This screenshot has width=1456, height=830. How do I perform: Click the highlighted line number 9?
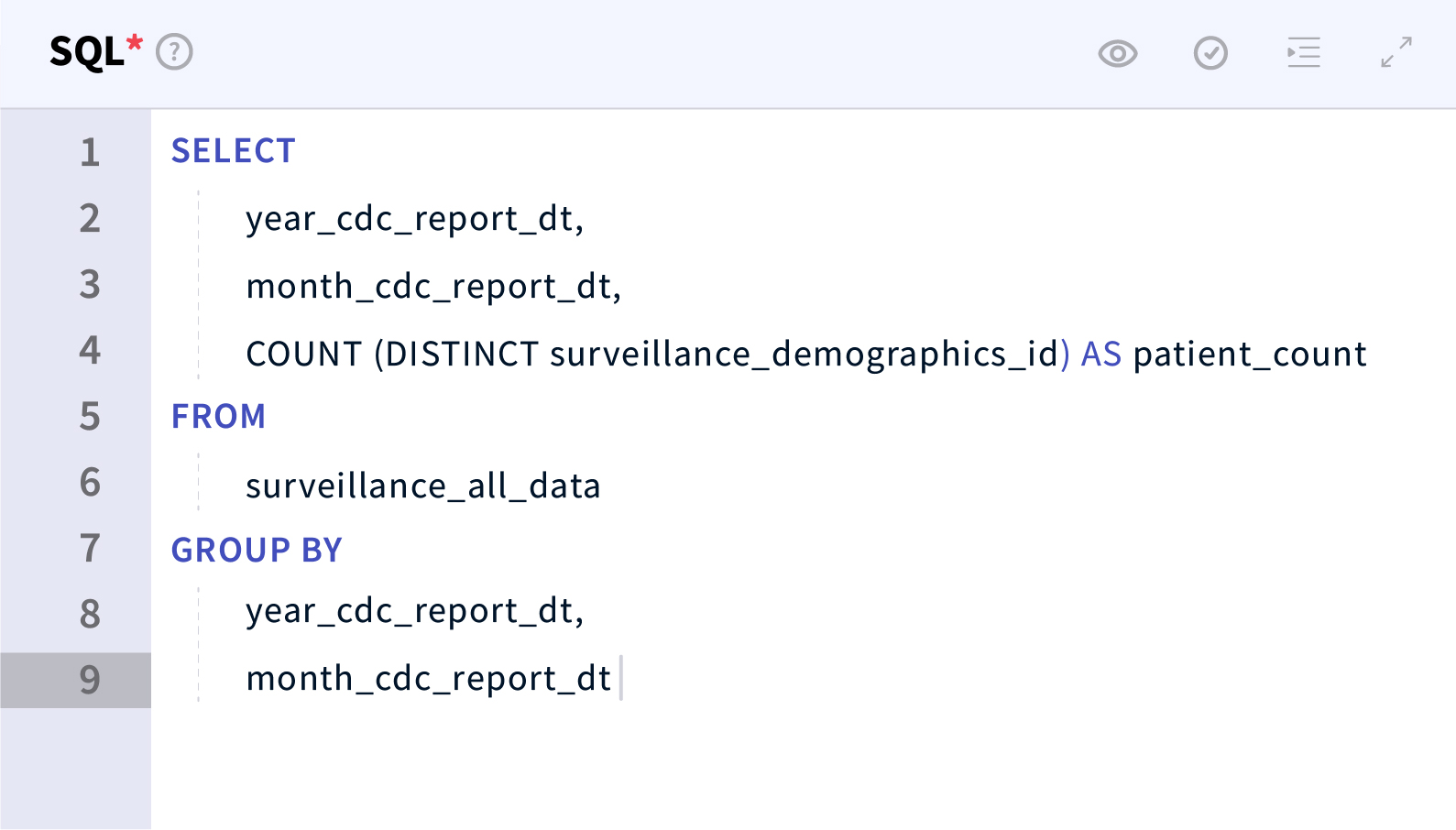coord(89,680)
